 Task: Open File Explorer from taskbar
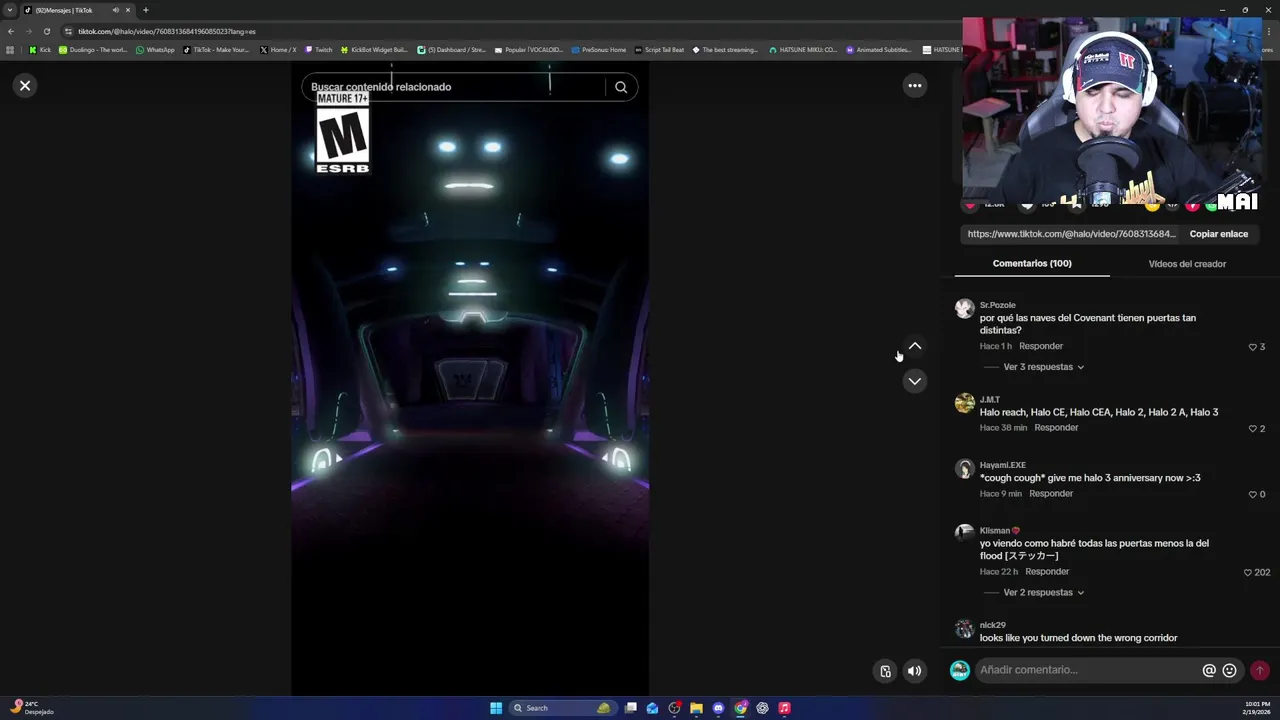[x=696, y=708]
